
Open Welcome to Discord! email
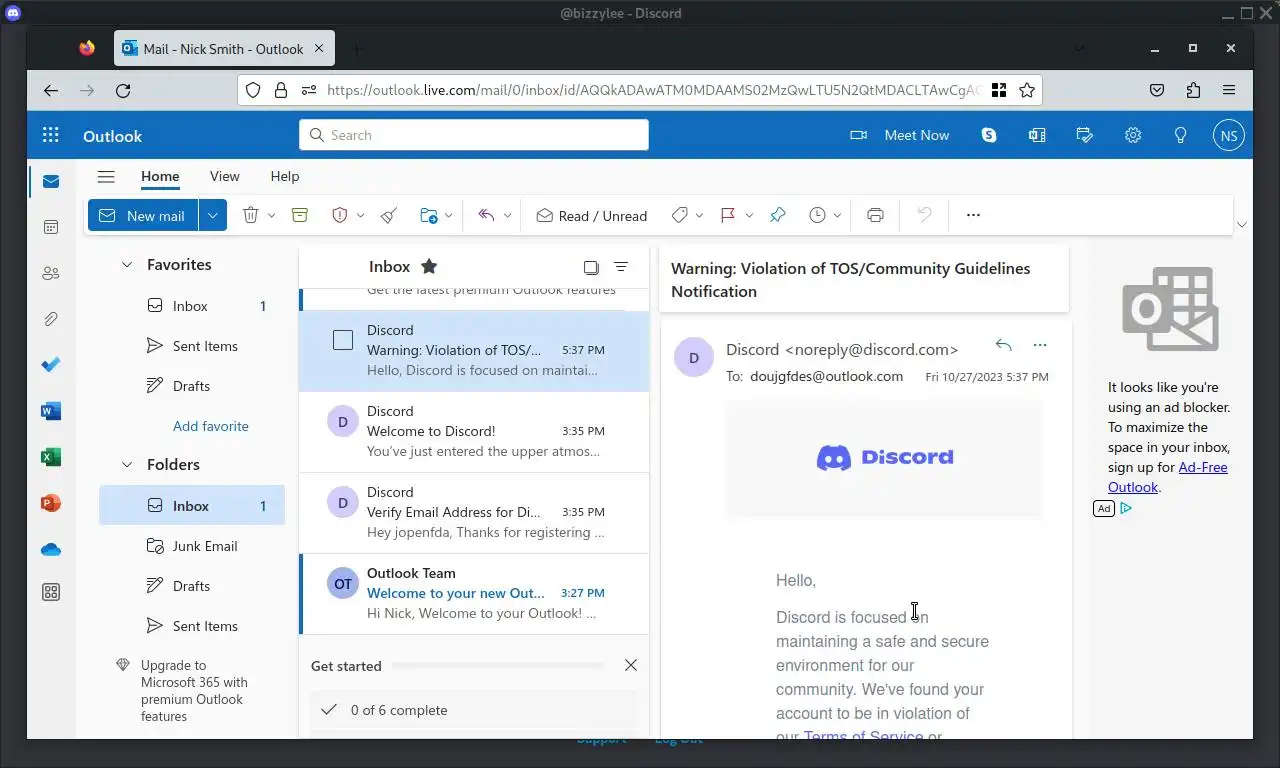tap(474, 431)
